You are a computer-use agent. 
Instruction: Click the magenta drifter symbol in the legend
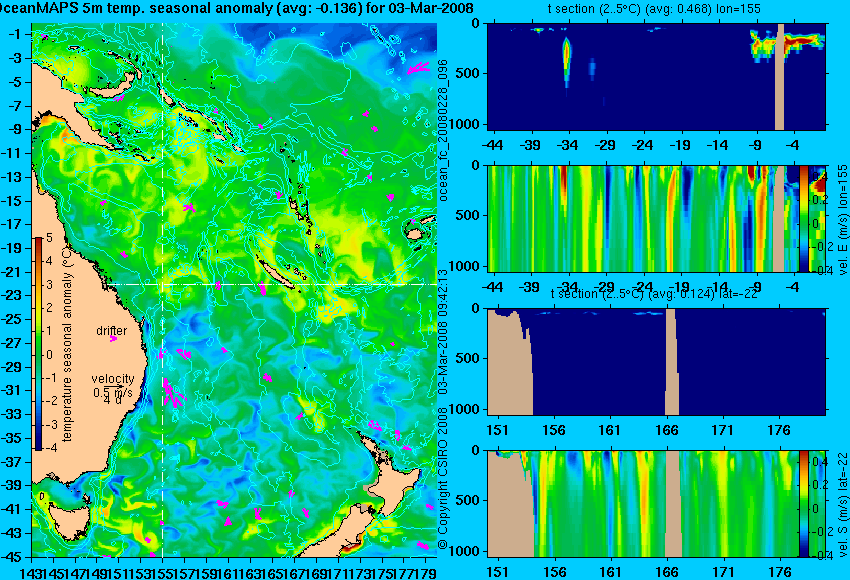113,339
